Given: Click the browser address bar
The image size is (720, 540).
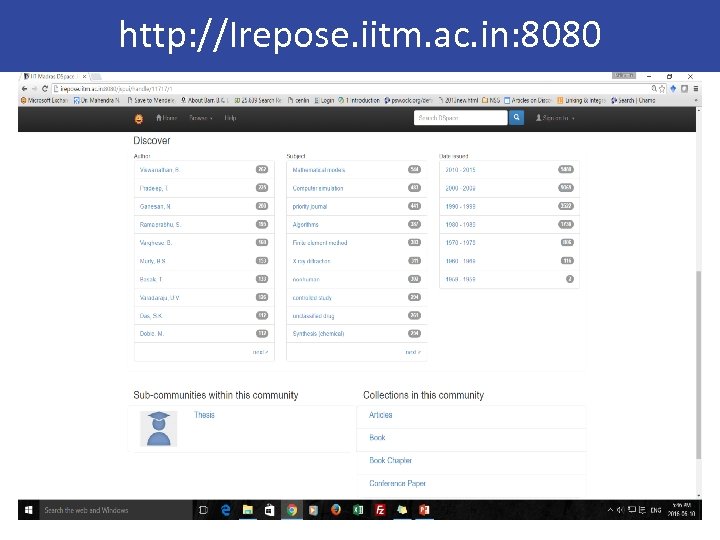Looking at the screenshot, I should [x=349, y=89].
